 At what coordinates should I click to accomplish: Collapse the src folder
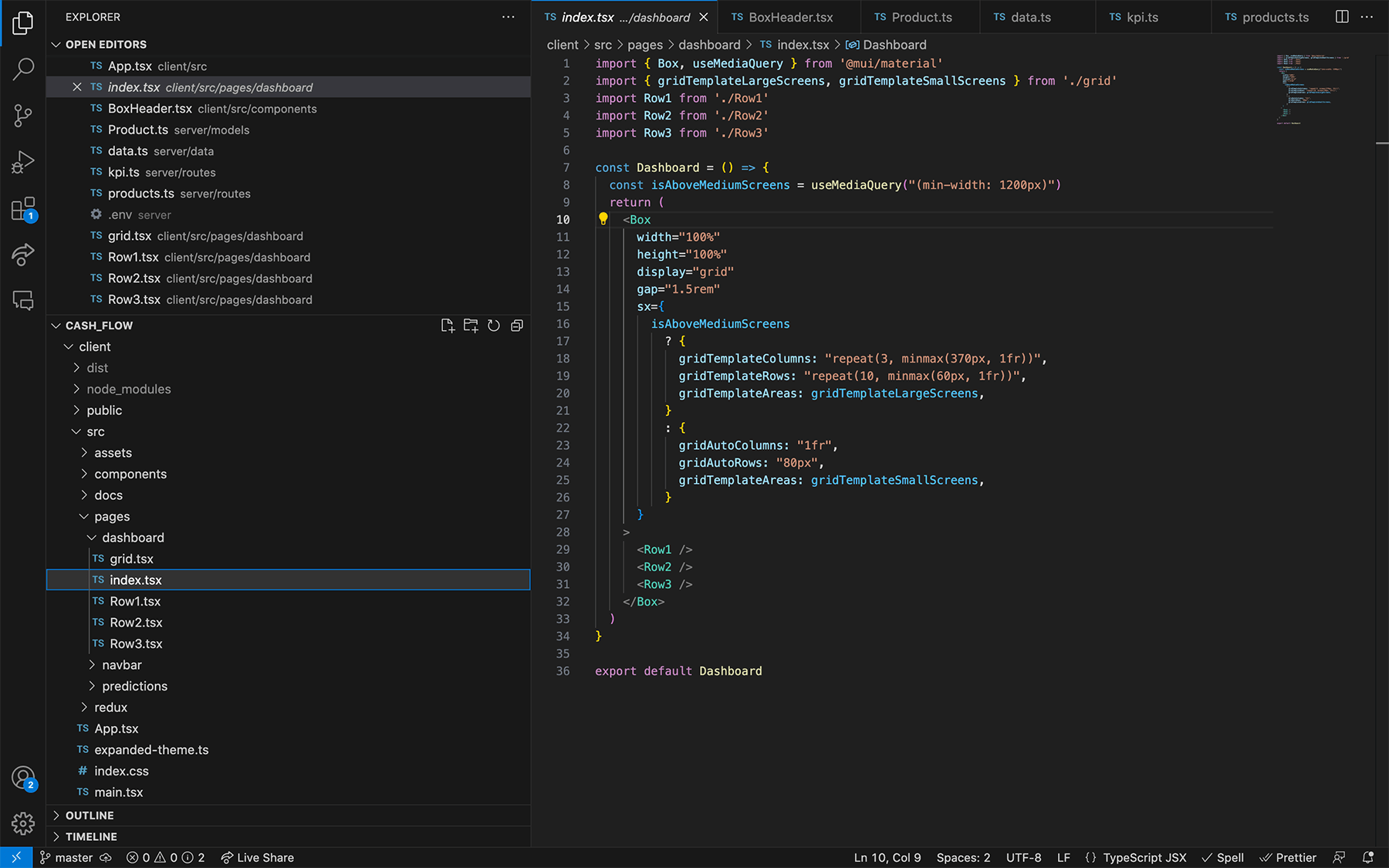76,431
